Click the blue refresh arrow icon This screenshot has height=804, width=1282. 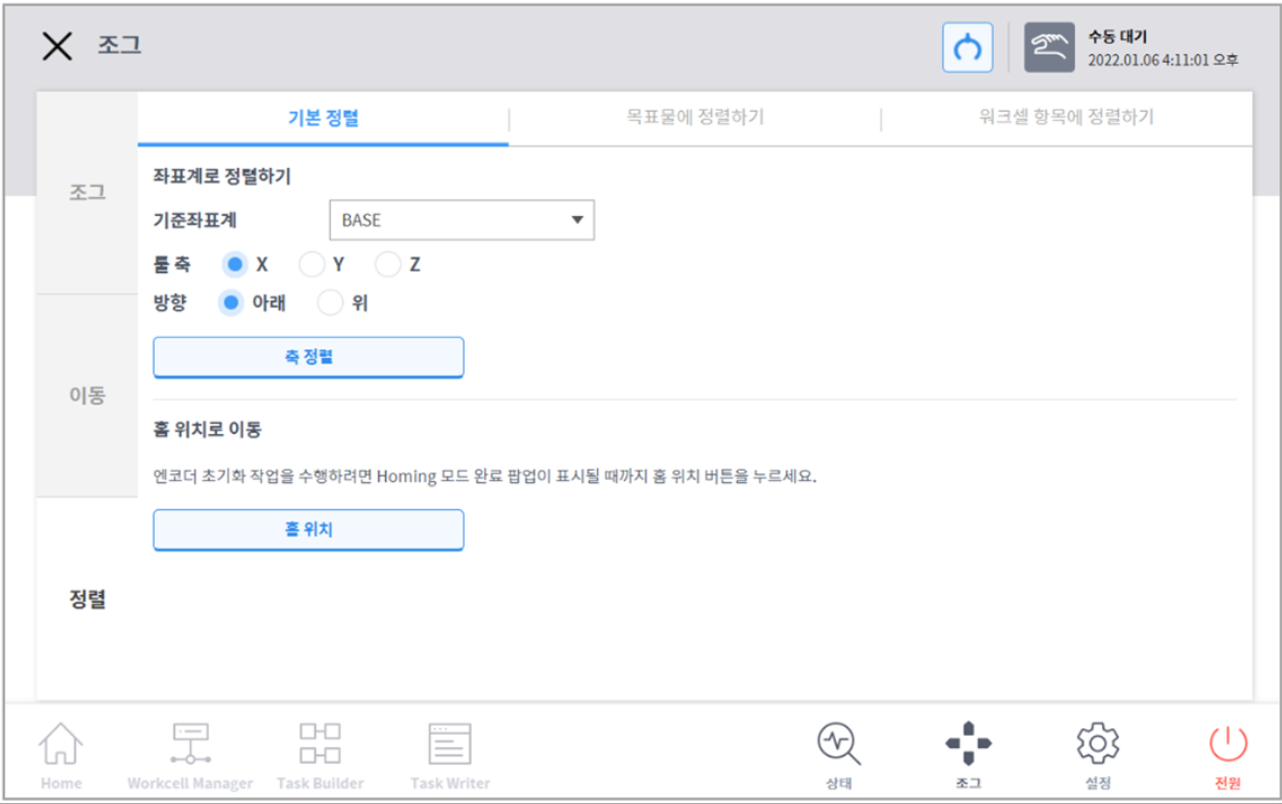point(967,48)
